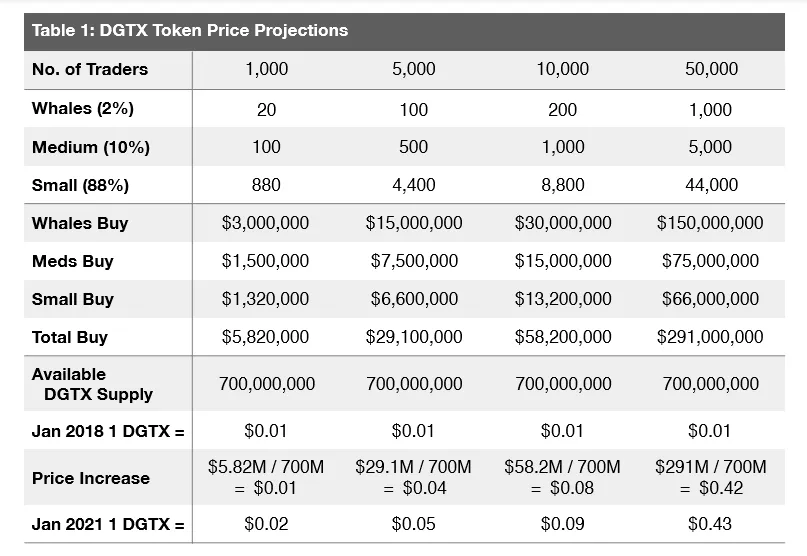Select the 'Price Increase' row label
This screenshot has height=556, width=807.
point(91,478)
